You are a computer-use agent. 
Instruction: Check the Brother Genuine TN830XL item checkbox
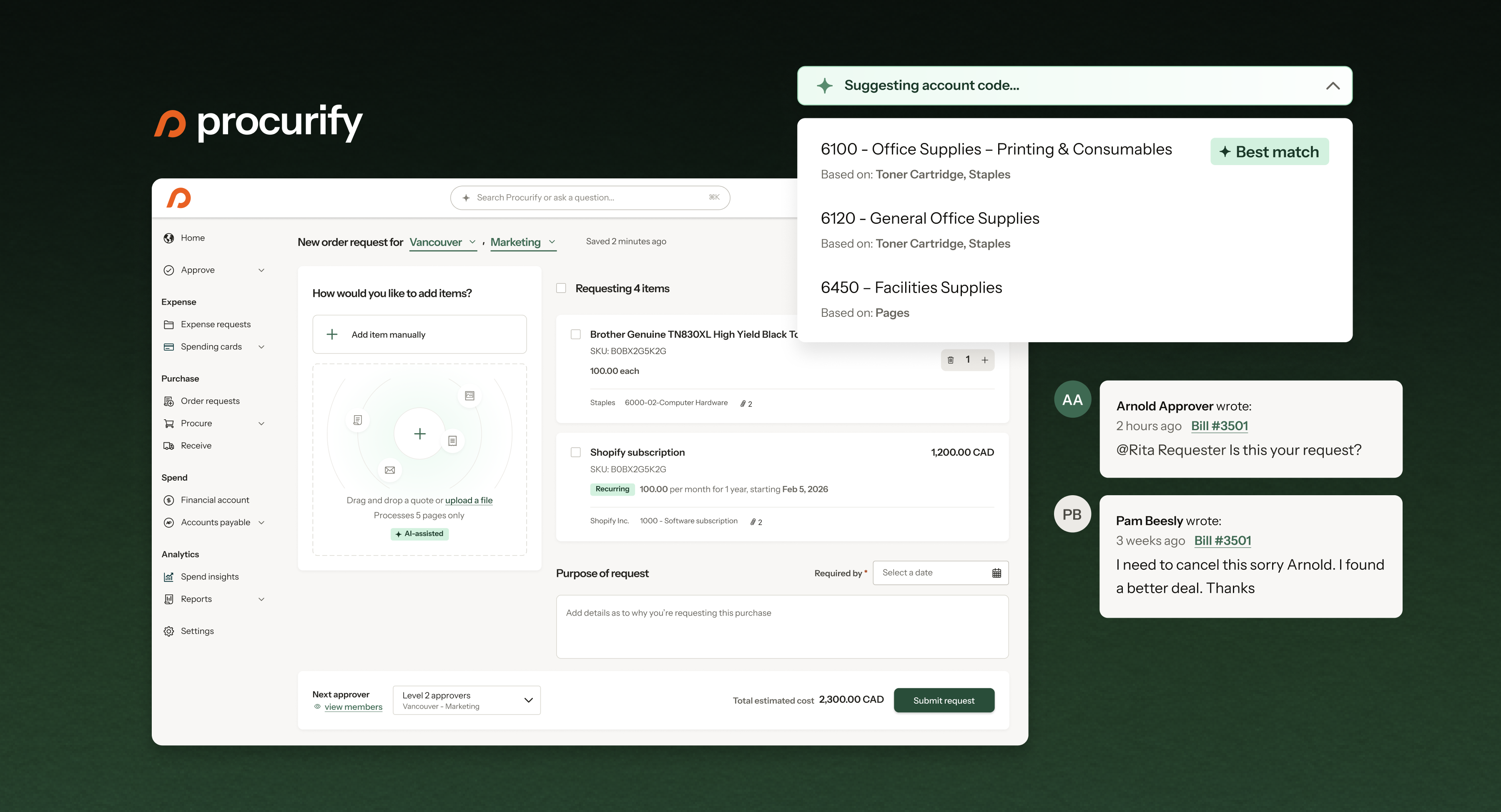(576, 334)
